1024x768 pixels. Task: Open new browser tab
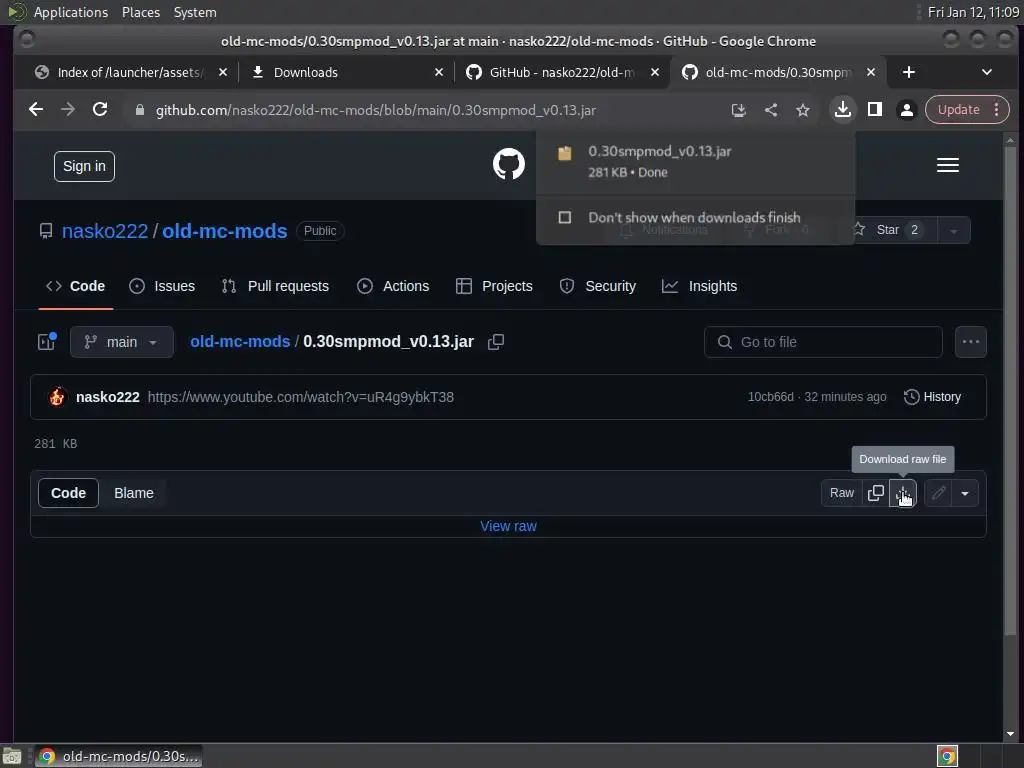[x=908, y=72]
